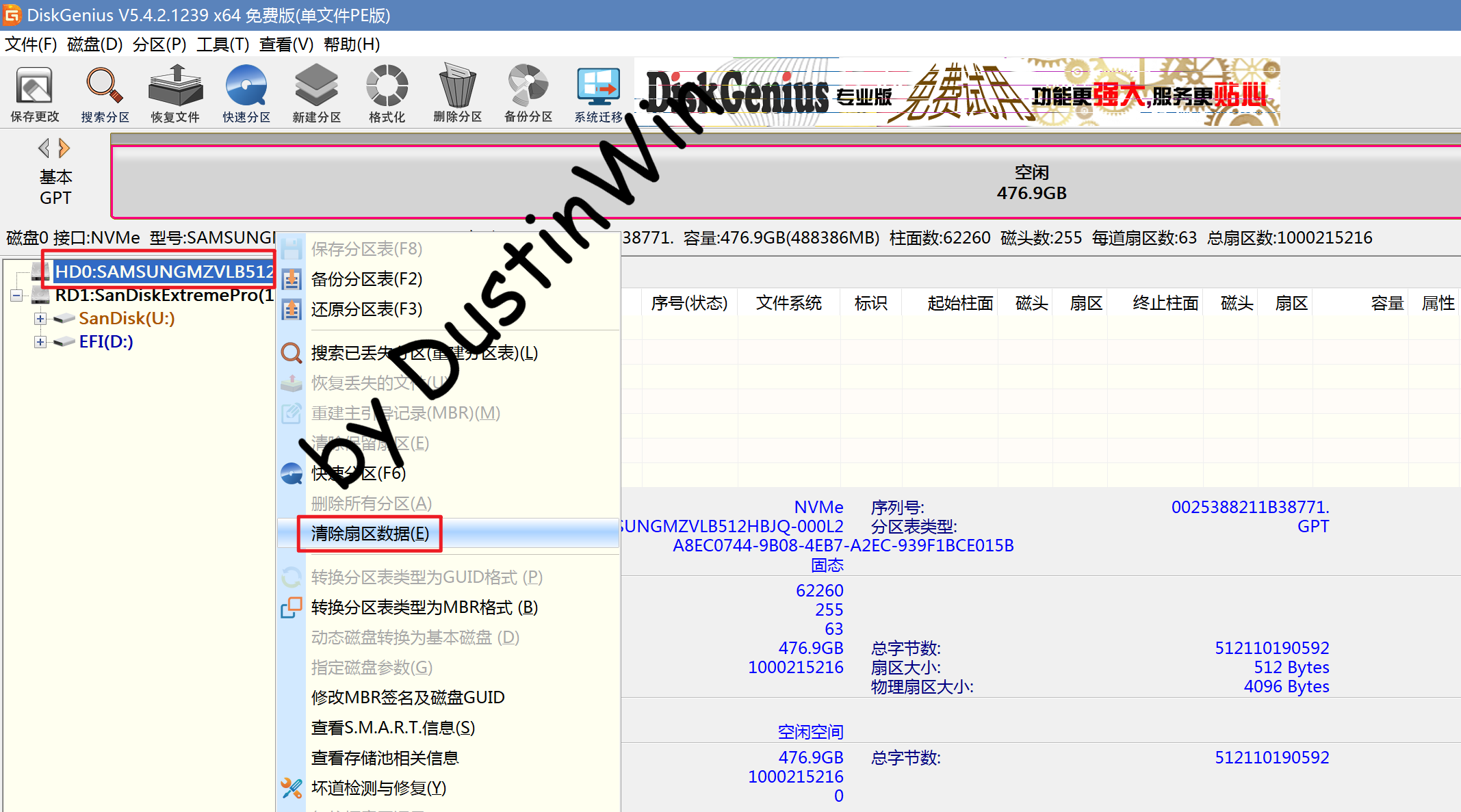Viewport: 1461px width, 812px height.
Task: Click the New Partition (新建分区) toolbar icon
Action: coord(316,94)
